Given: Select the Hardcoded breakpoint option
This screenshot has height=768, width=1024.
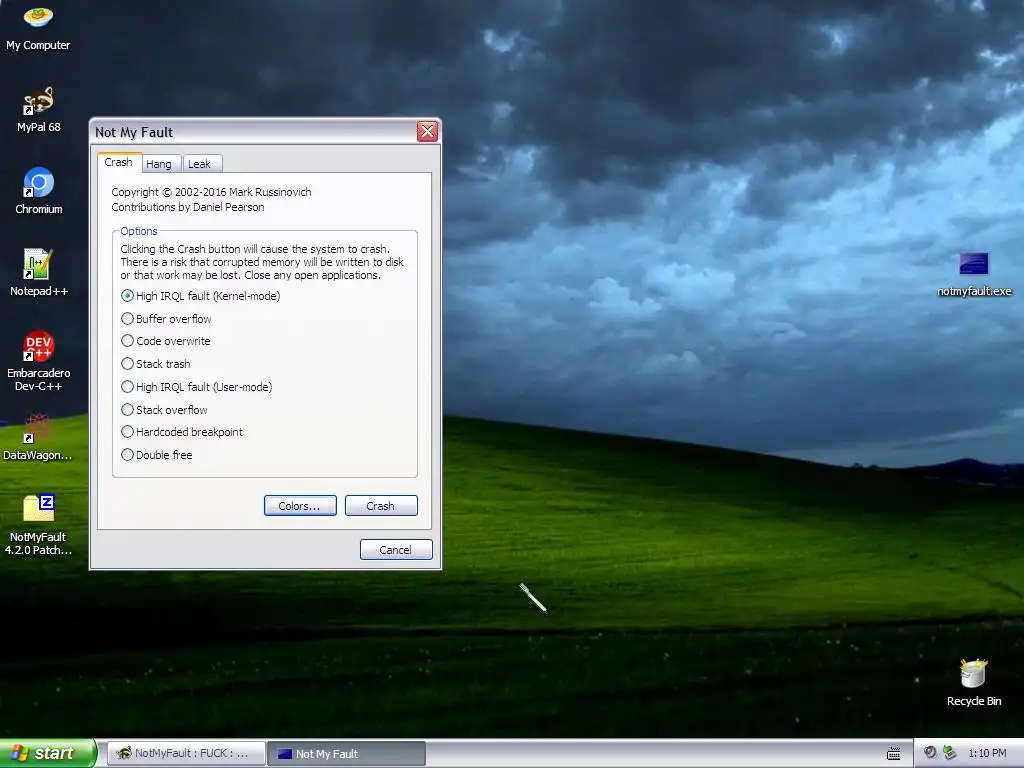Looking at the screenshot, I should coord(182,432).
